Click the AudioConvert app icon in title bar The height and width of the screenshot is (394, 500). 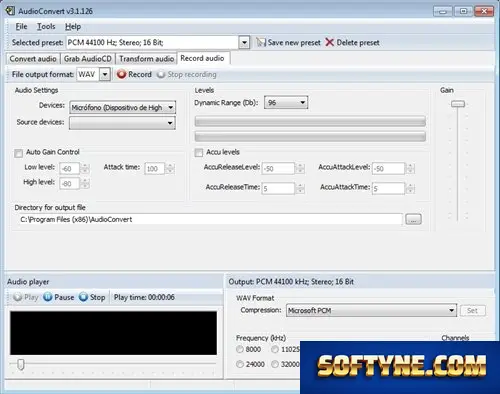tap(10, 11)
